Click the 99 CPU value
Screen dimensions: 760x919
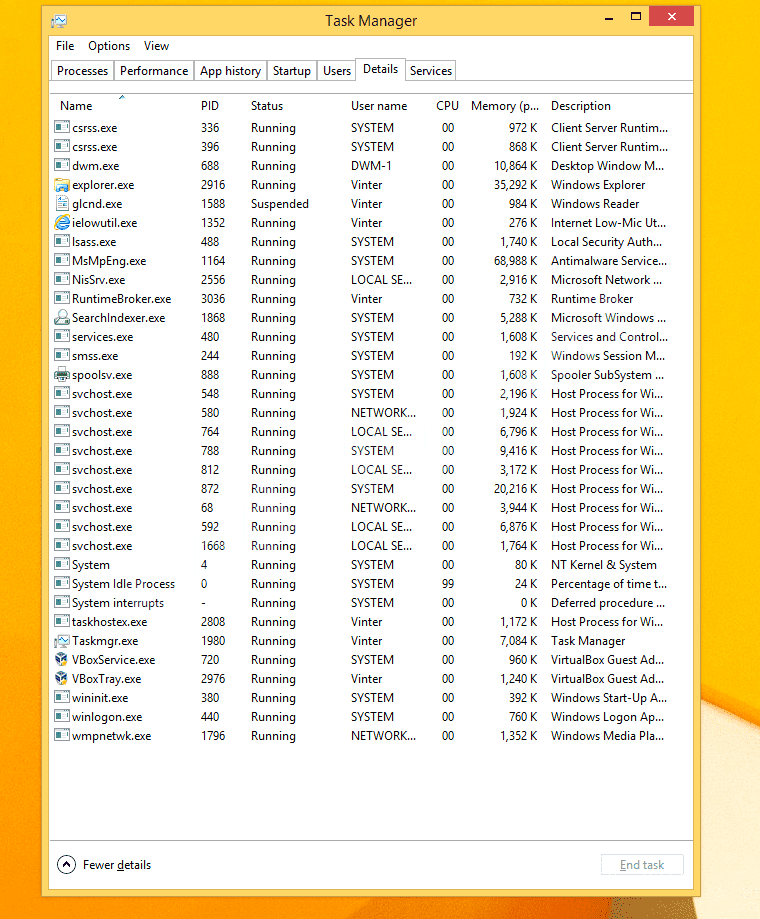point(448,584)
